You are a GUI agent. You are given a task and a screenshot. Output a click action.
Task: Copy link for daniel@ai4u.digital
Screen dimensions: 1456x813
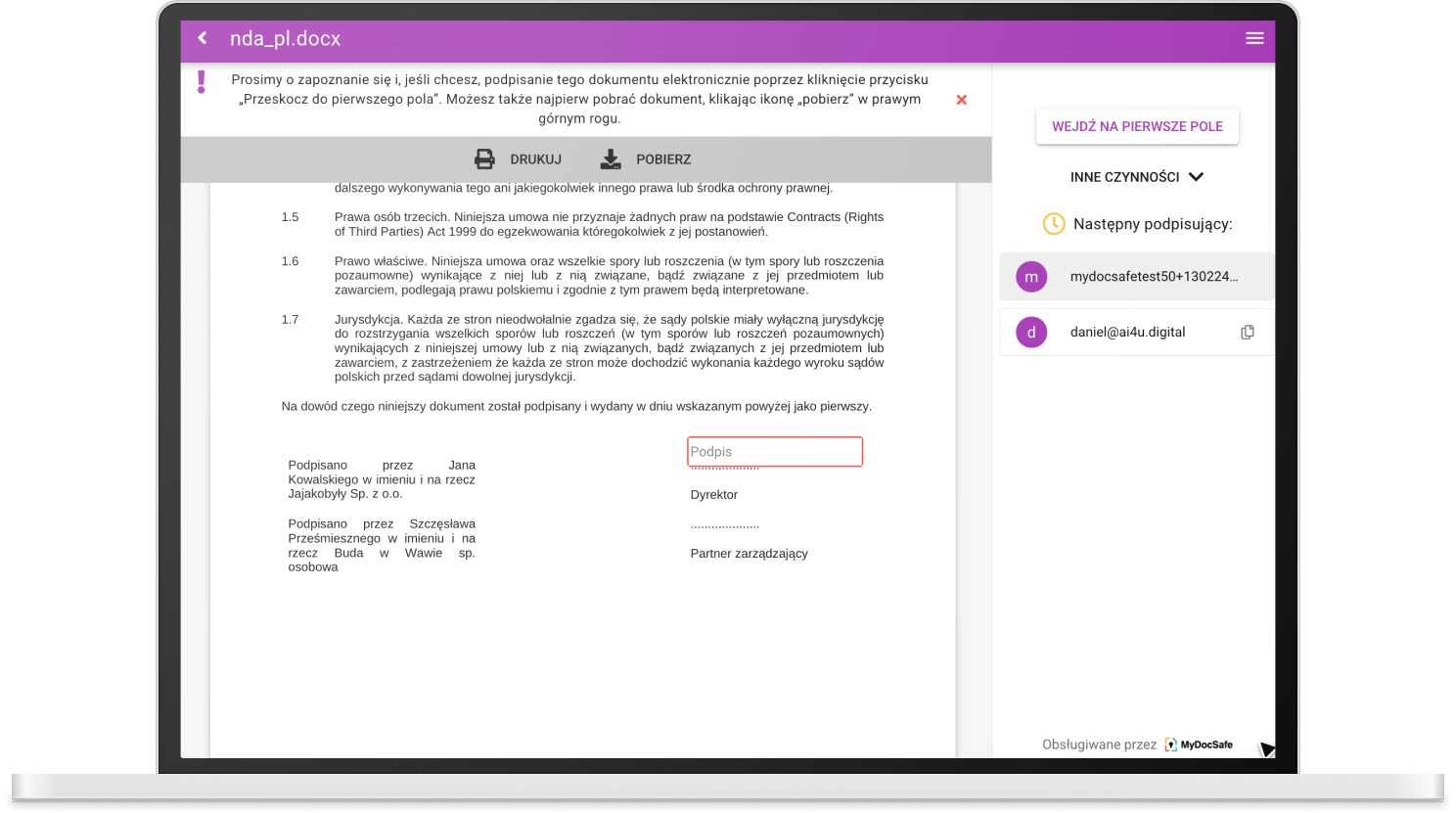click(1247, 333)
